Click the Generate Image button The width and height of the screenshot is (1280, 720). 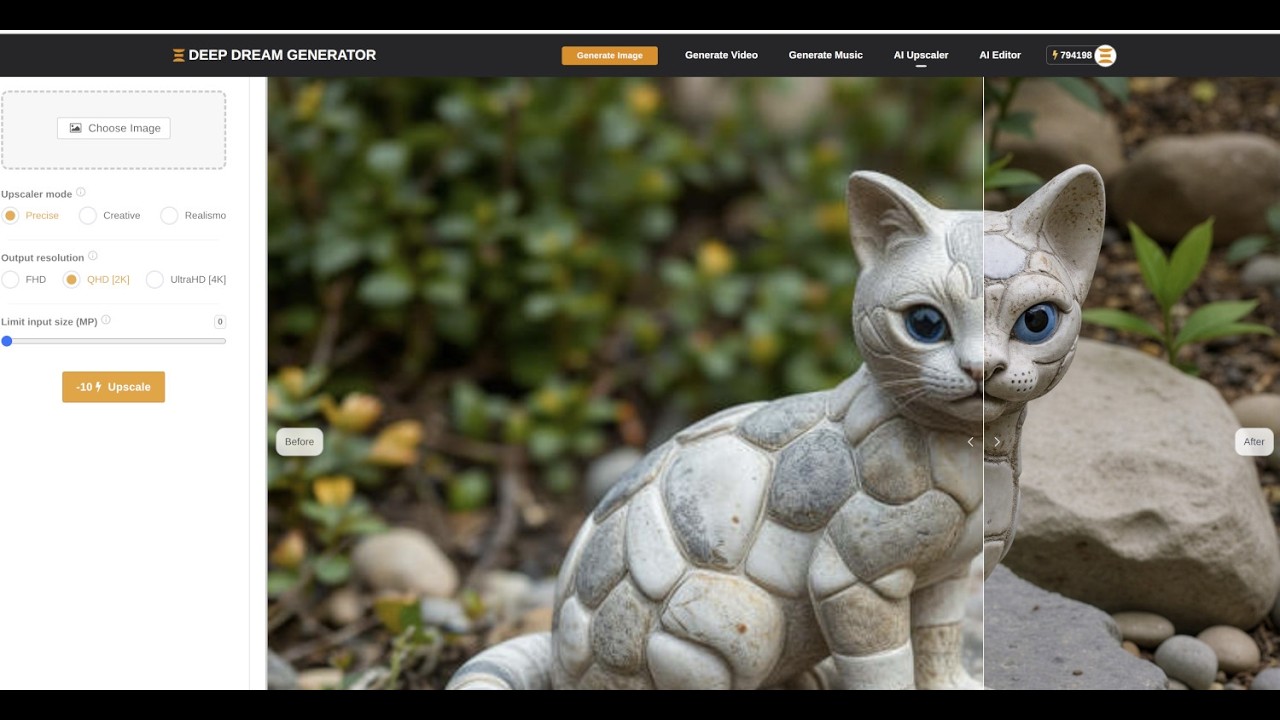610,55
